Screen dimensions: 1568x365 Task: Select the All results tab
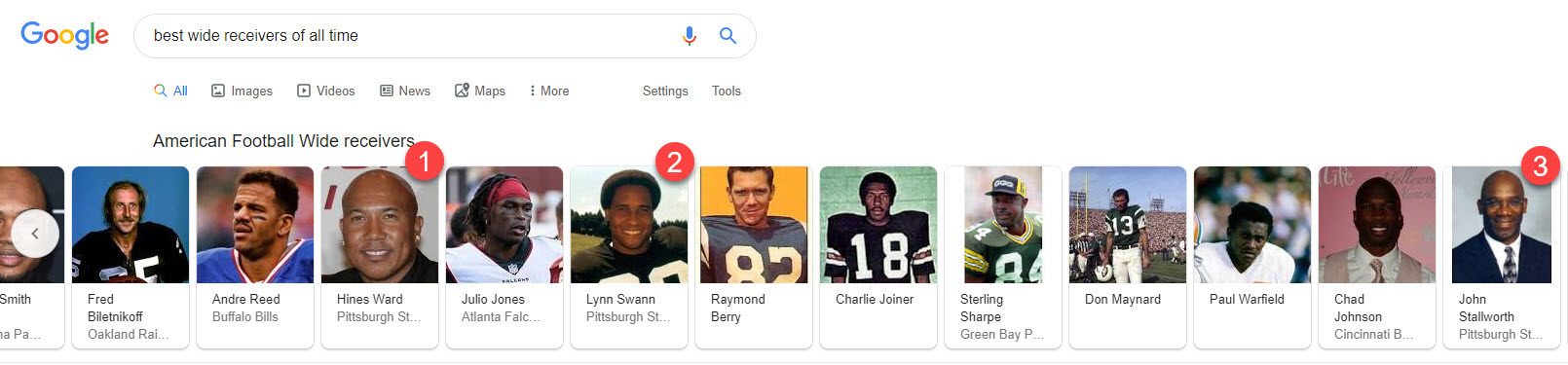(170, 91)
